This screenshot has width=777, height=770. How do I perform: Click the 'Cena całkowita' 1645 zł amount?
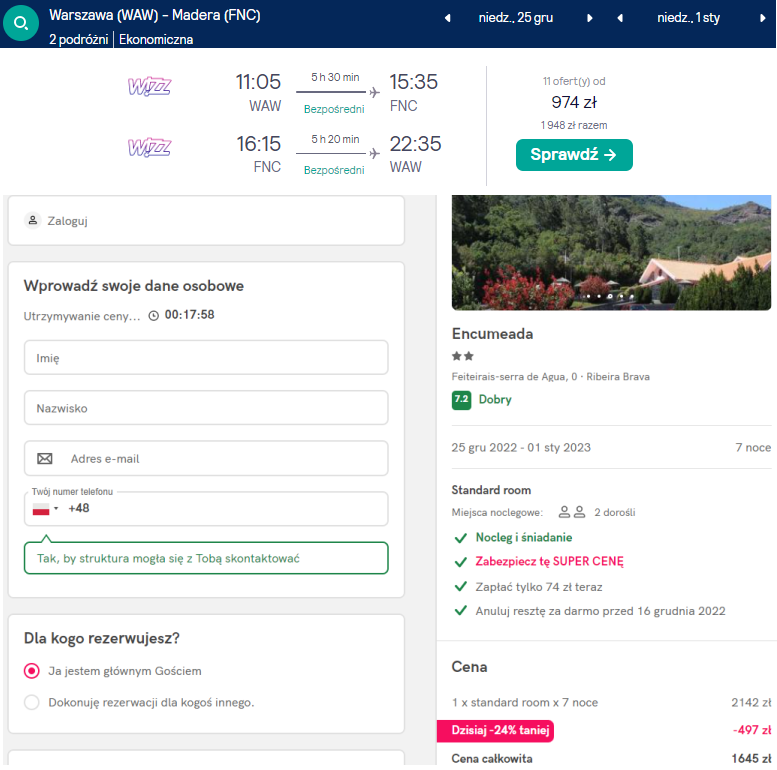(x=751, y=759)
